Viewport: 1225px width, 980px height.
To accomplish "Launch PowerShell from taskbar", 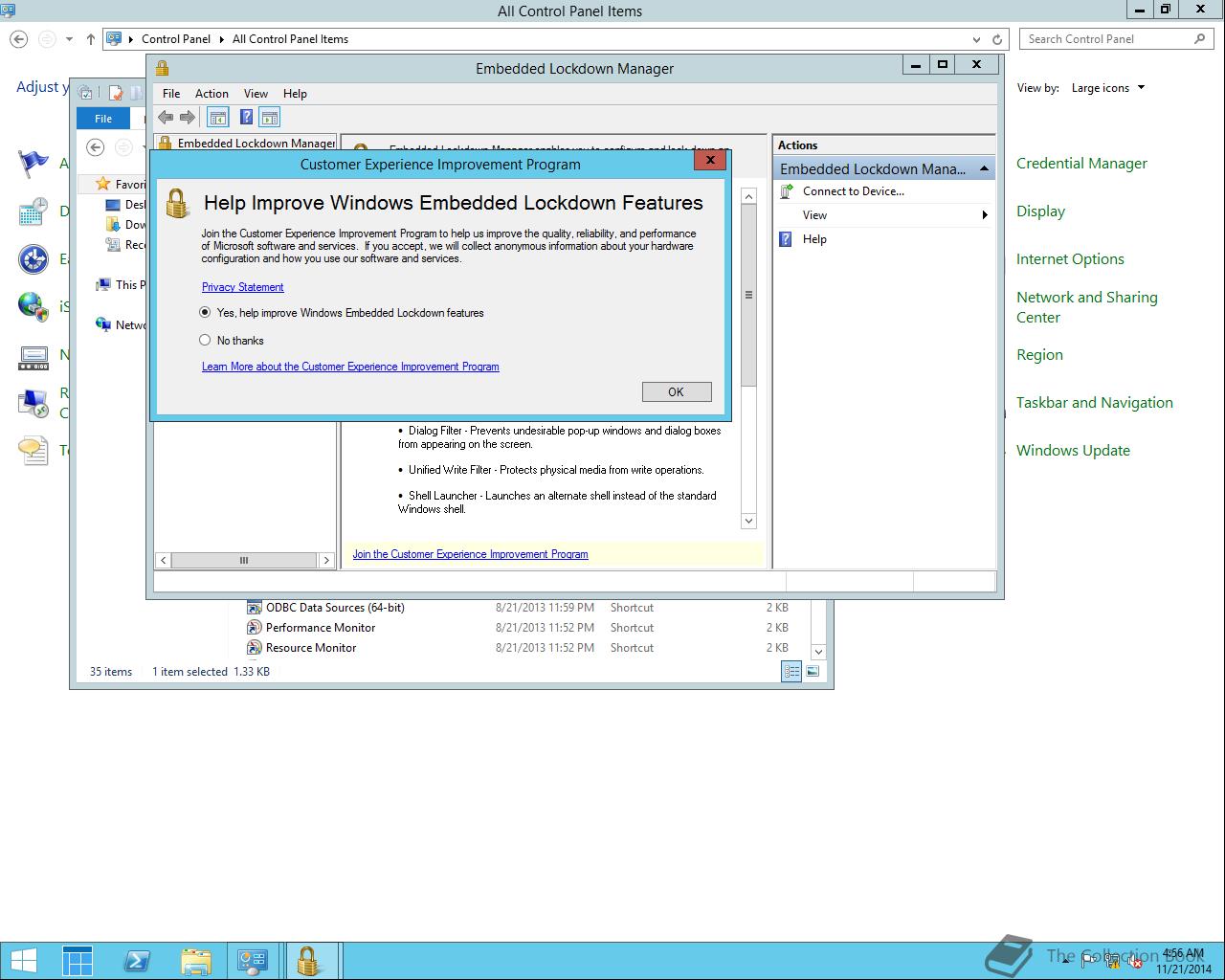I will (x=136, y=961).
